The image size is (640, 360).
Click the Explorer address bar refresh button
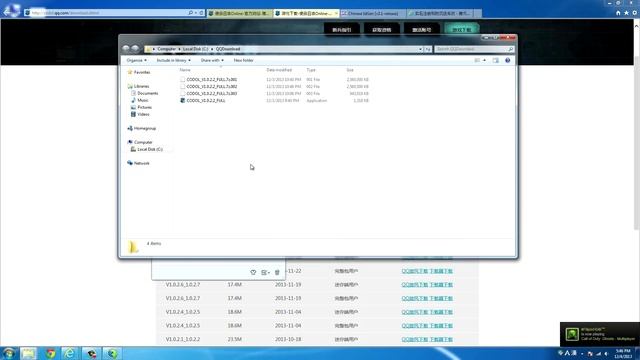[x=428, y=49]
